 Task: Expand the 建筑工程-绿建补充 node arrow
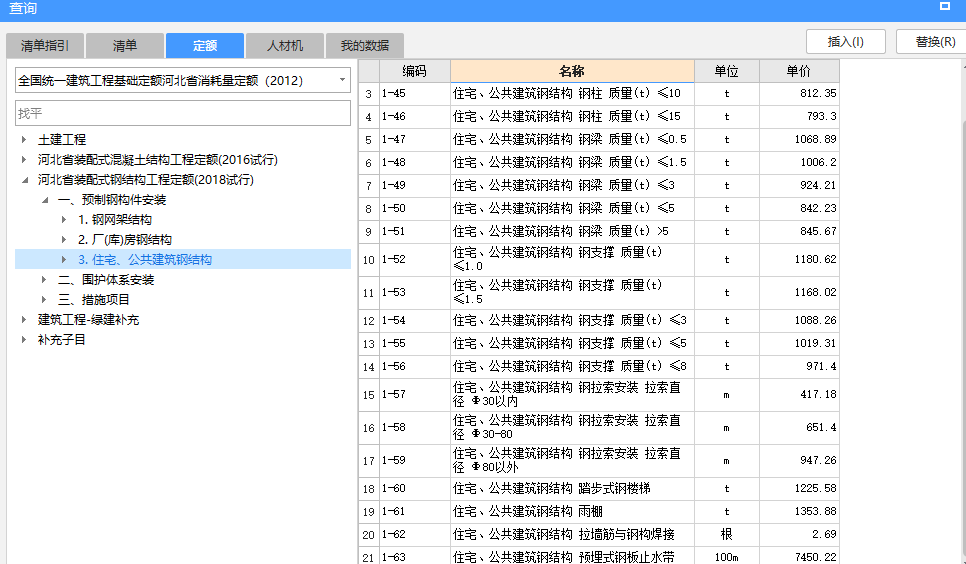(24, 320)
